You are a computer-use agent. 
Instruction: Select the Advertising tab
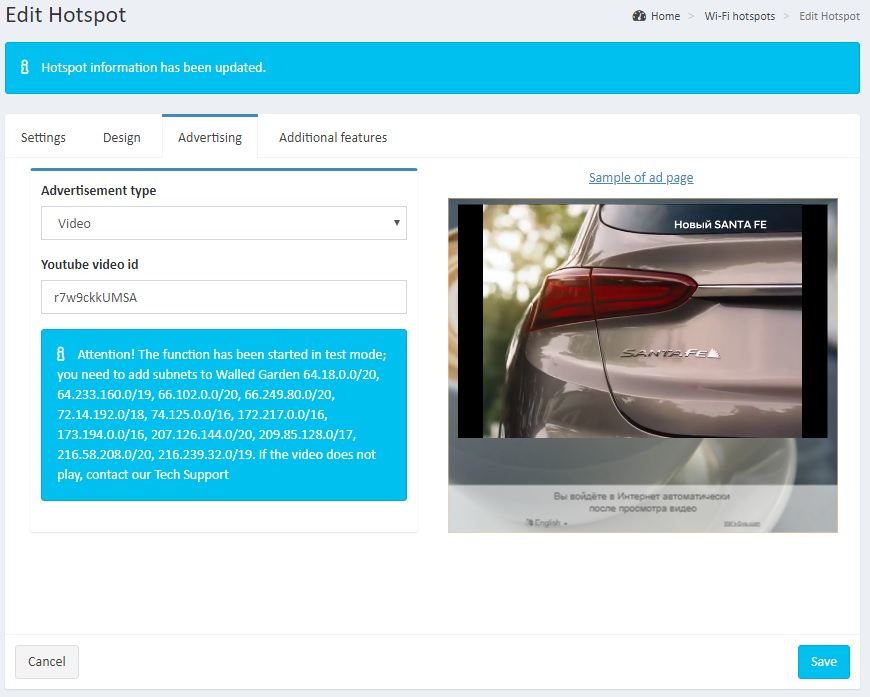pyautogui.click(x=210, y=137)
